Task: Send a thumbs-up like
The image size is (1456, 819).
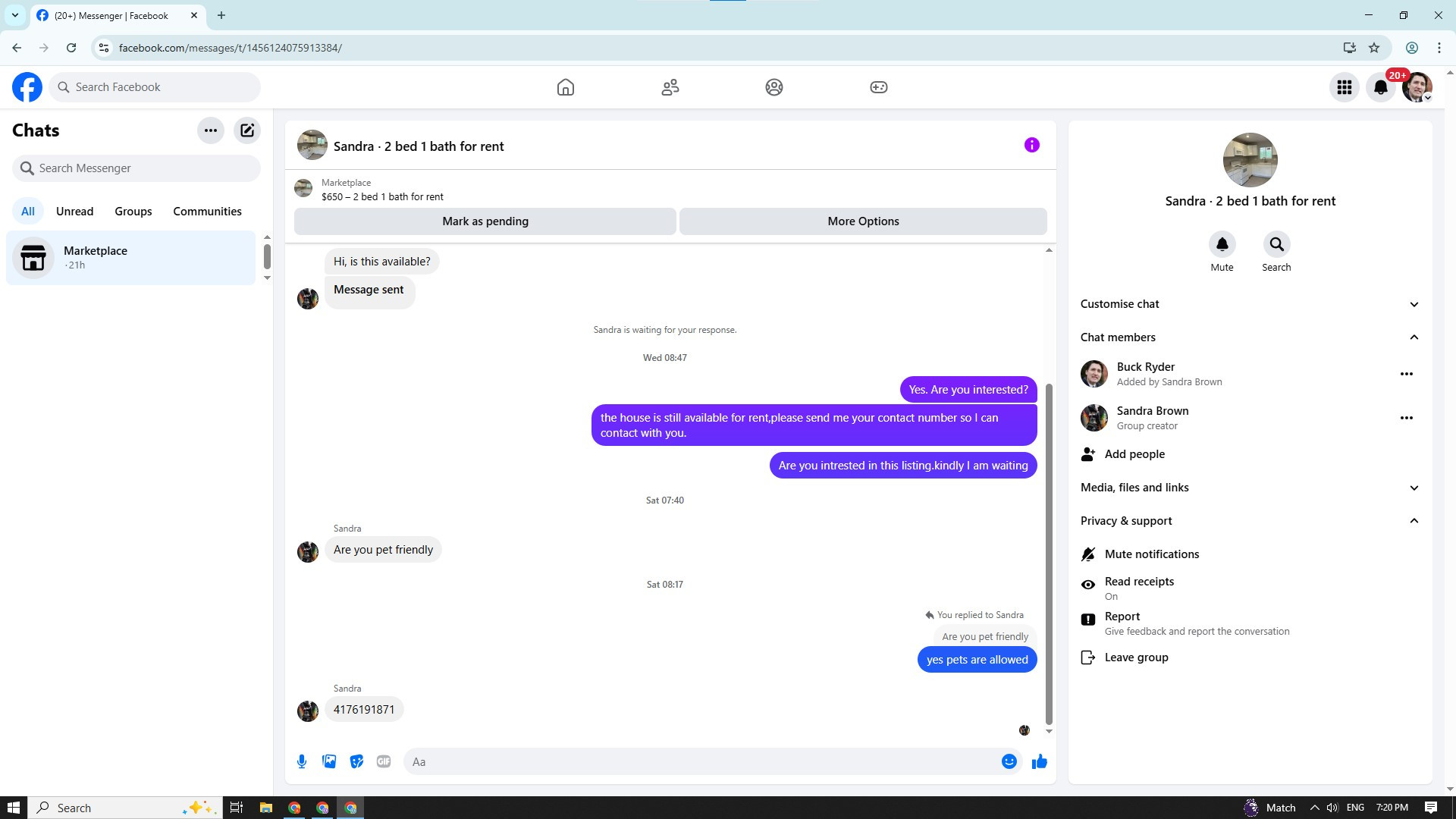Action: coord(1039,761)
